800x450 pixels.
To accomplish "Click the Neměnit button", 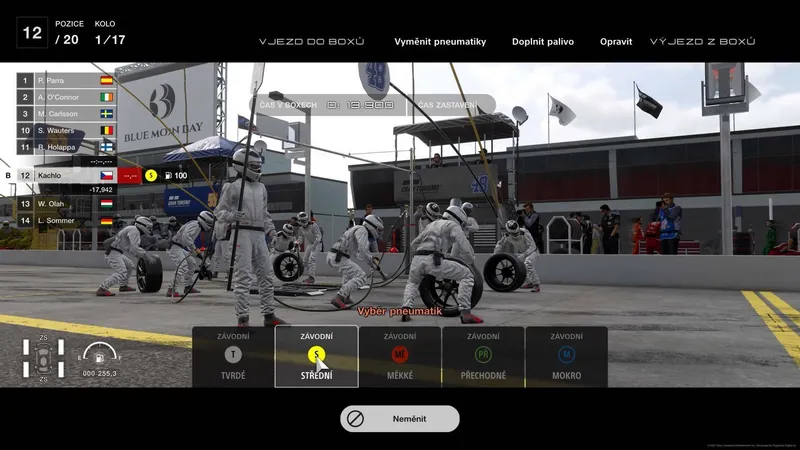I will click(x=399, y=419).
